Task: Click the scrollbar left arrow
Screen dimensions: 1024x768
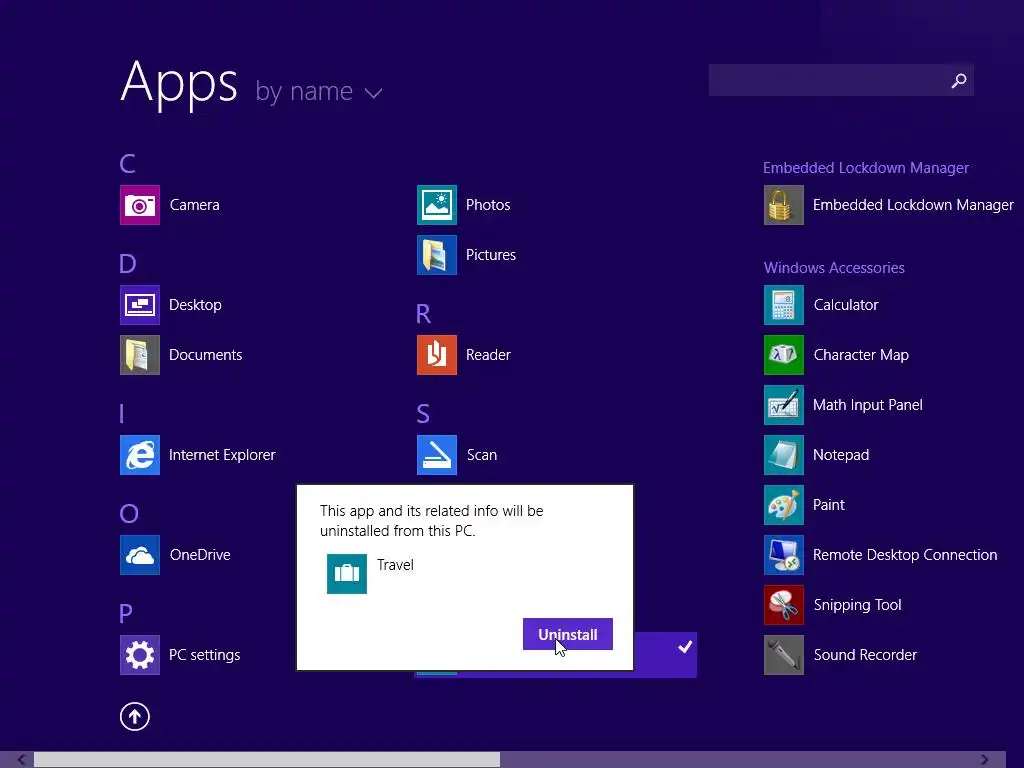Action: [x=22, y=760]
